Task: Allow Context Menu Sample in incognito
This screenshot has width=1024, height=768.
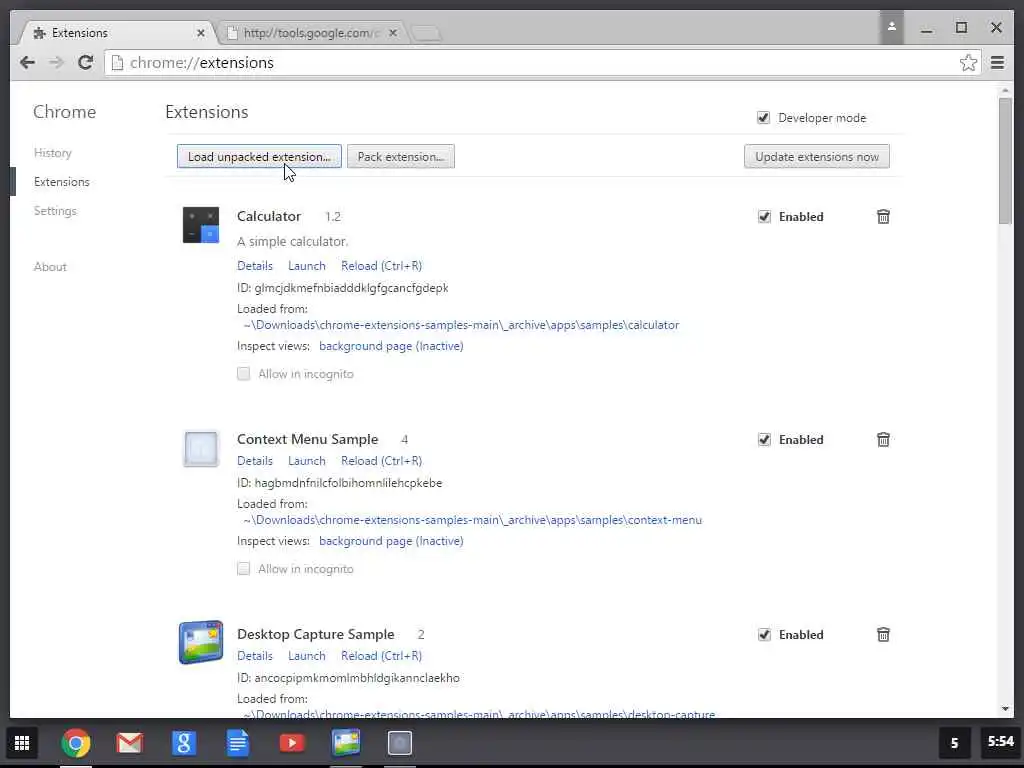Action: pos(244,569)
